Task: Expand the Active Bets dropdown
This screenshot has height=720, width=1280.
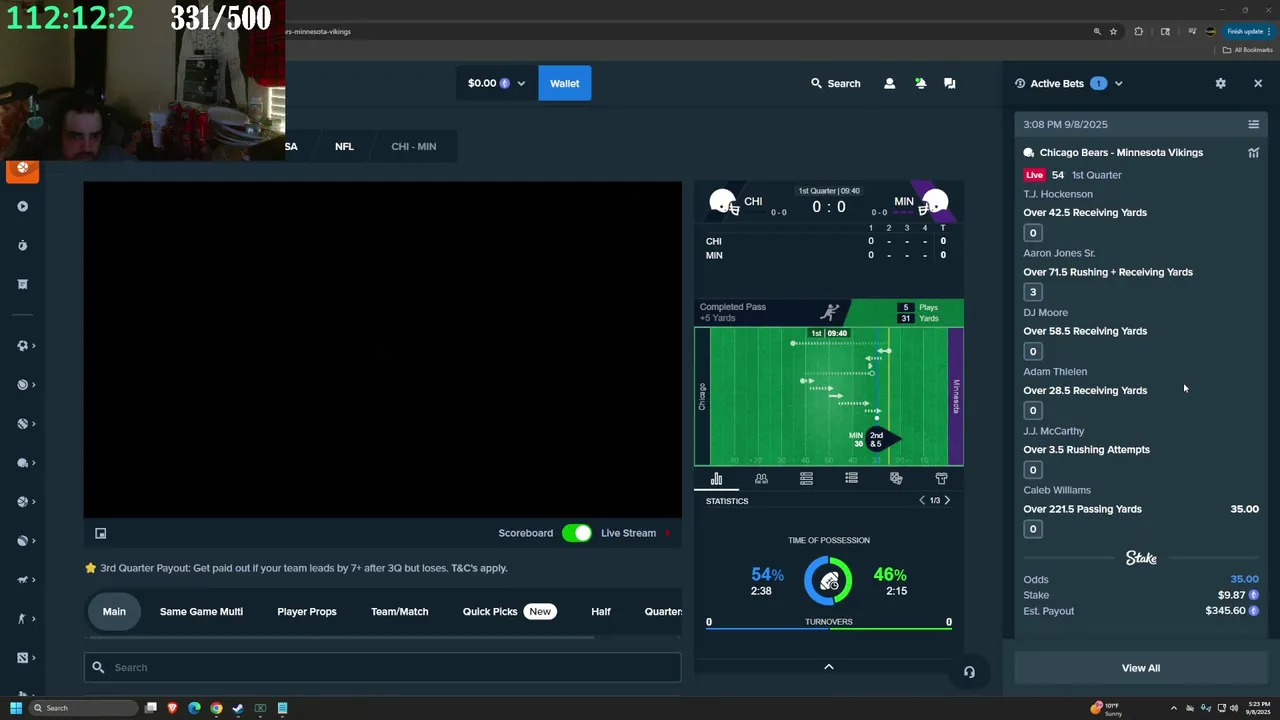Action: (x=1118, y=84)
